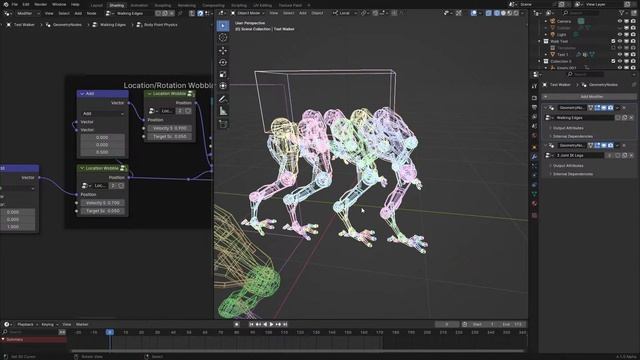Select the Add Cube tool

(222, 124)
